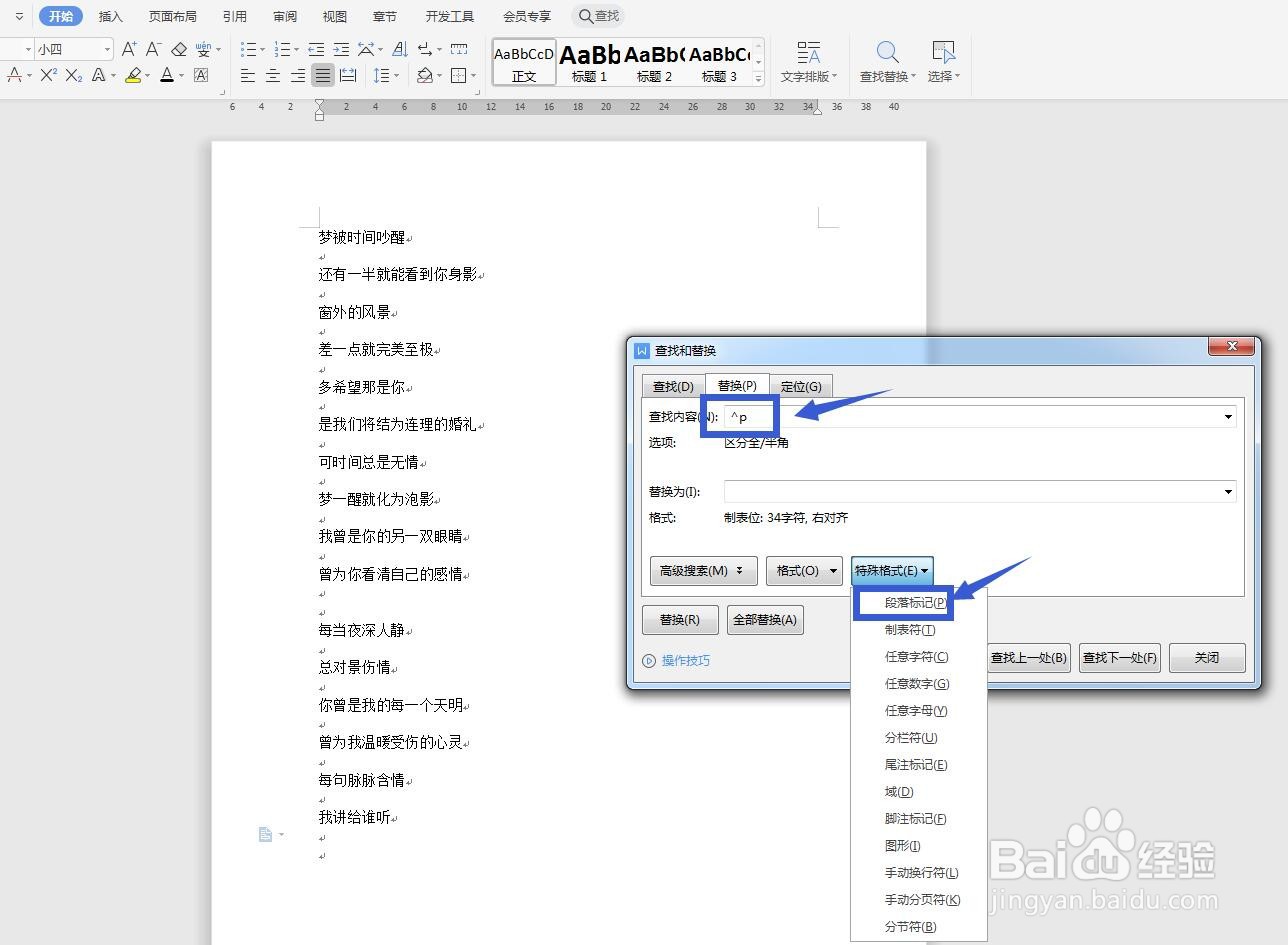Open the 特殊格式(E) special format dropdown

point(891,570)
